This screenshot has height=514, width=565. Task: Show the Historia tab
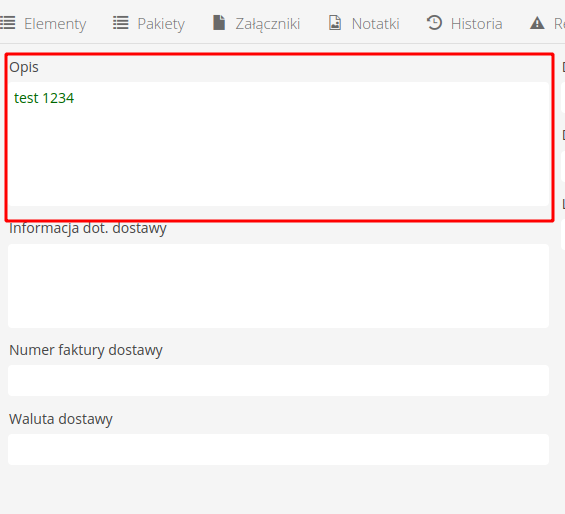coord(476,24)
